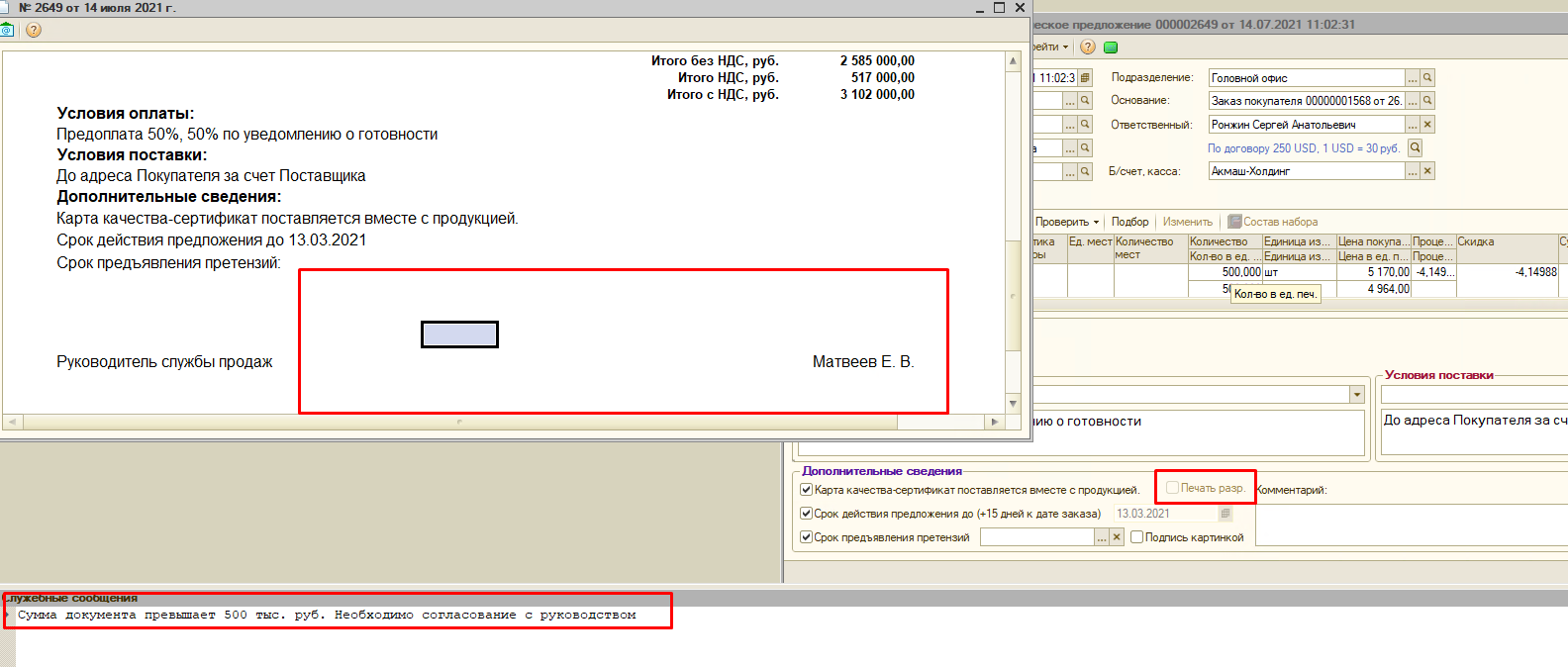Click magnifier next to currency rate link
The image size is (1568, 667).
pos(1416,147)
